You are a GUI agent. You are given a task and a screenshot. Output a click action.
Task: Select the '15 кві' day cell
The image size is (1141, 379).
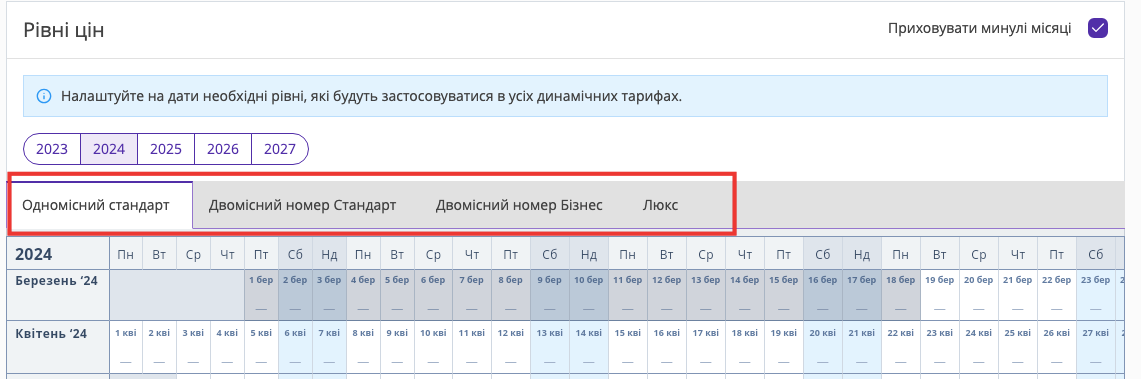click(628, 346)
